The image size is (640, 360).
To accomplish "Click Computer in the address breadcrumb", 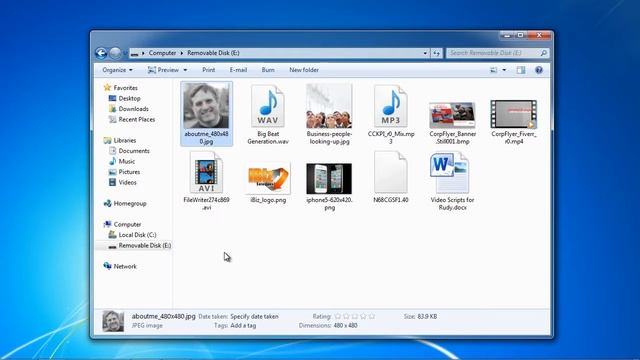I will (162, 53).
